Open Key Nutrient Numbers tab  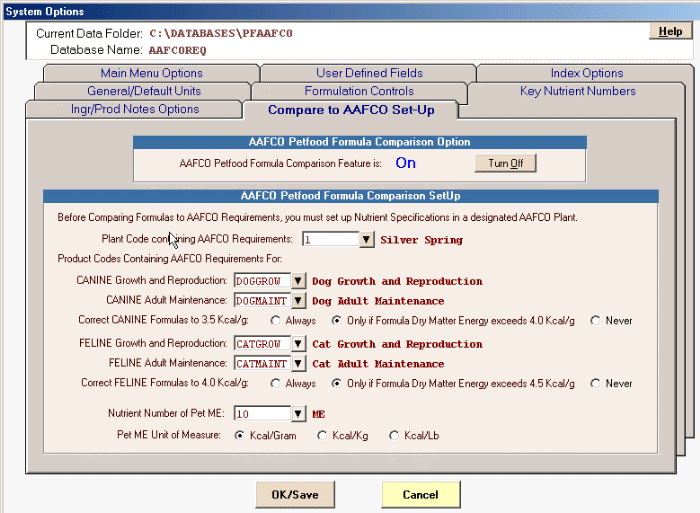[x=577, y=91]
